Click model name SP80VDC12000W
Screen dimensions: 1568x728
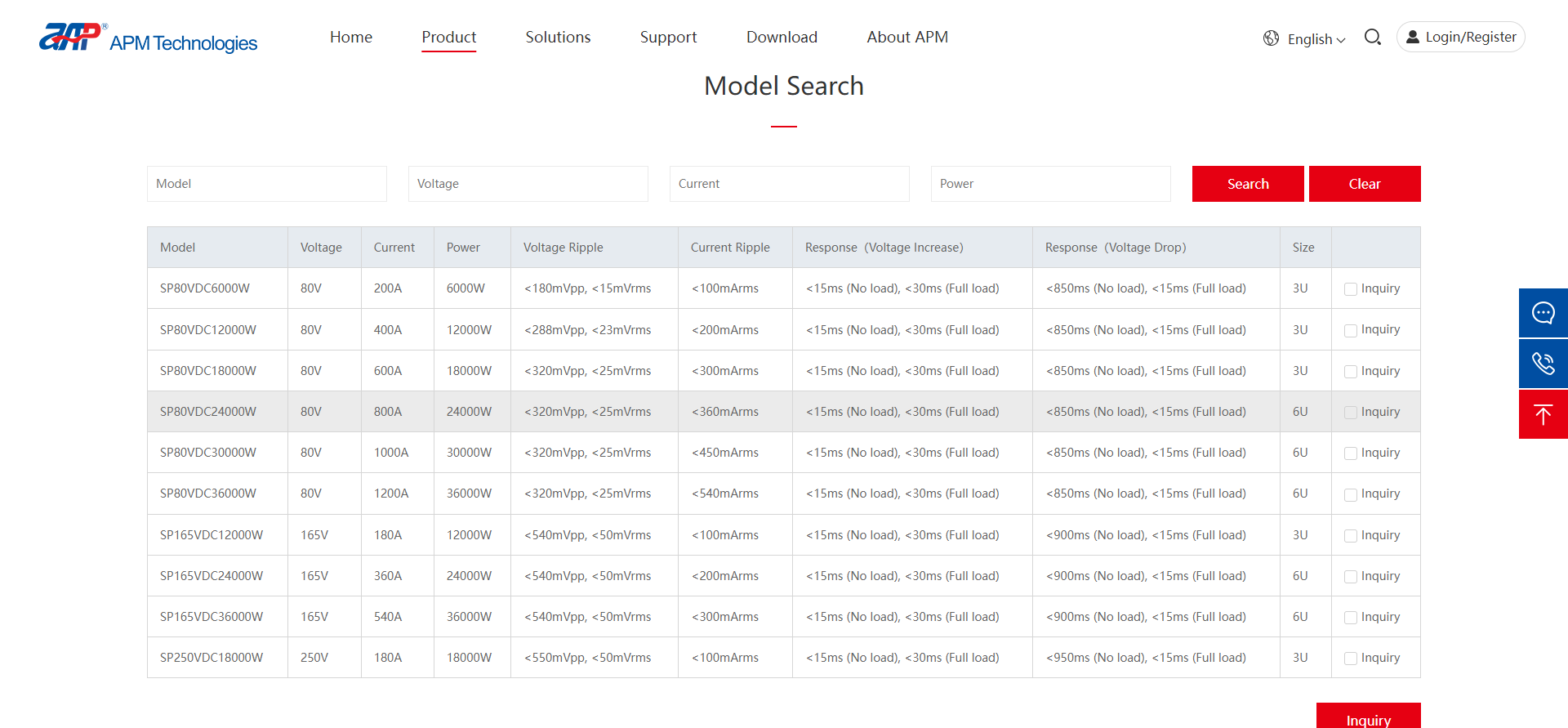click(208, 330)
